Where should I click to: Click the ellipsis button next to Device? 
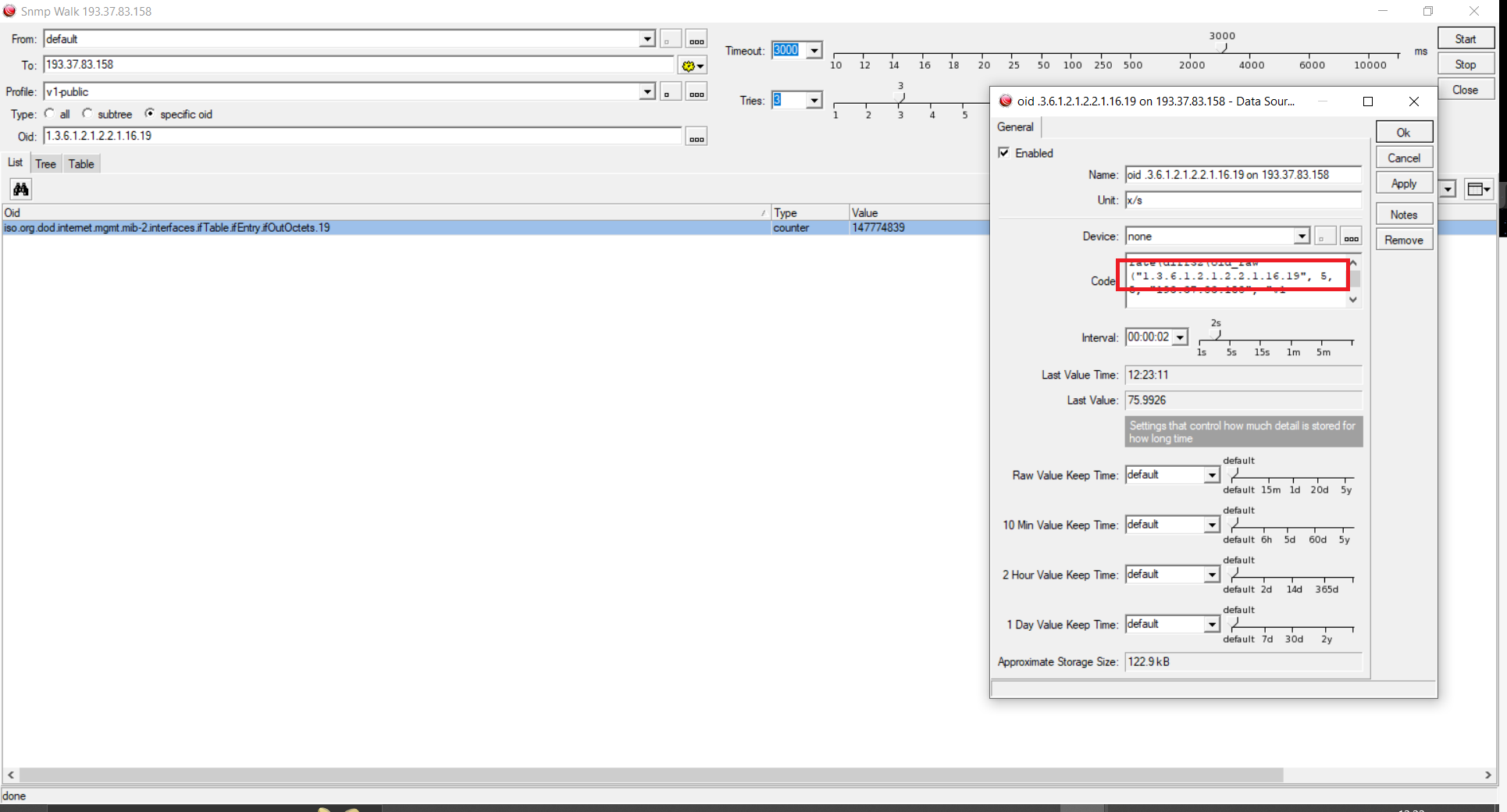(x=1351, y=237)
